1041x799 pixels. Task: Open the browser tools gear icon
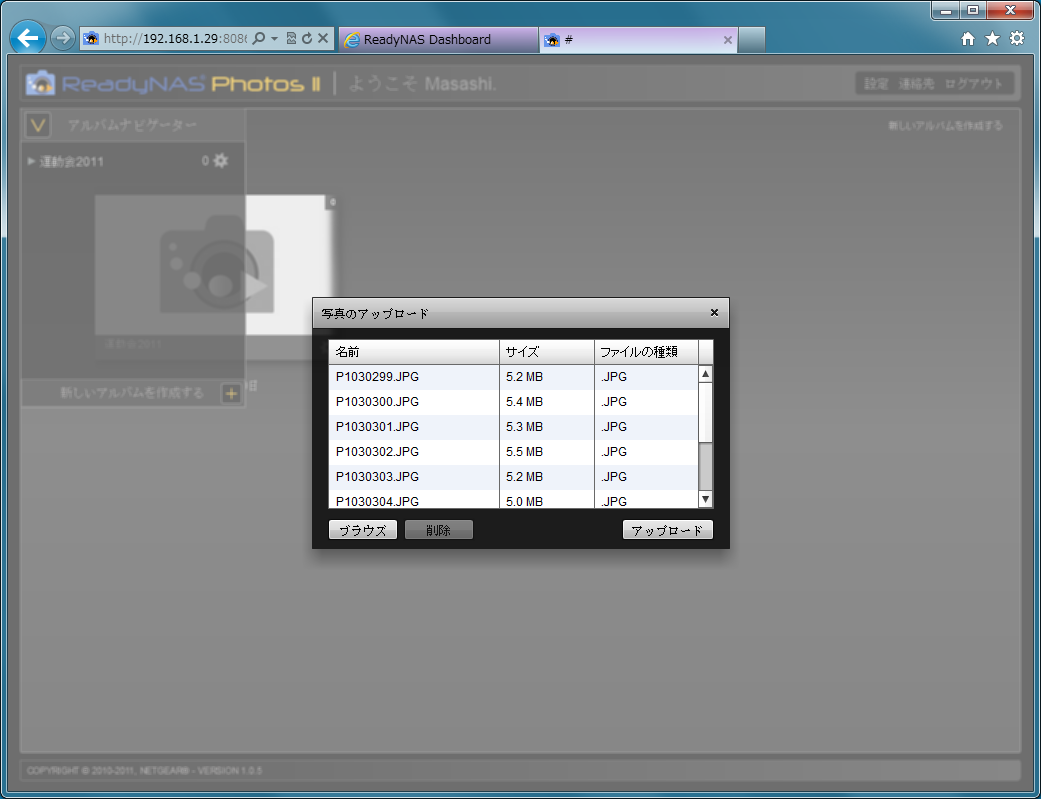[x=1016, y=39]
